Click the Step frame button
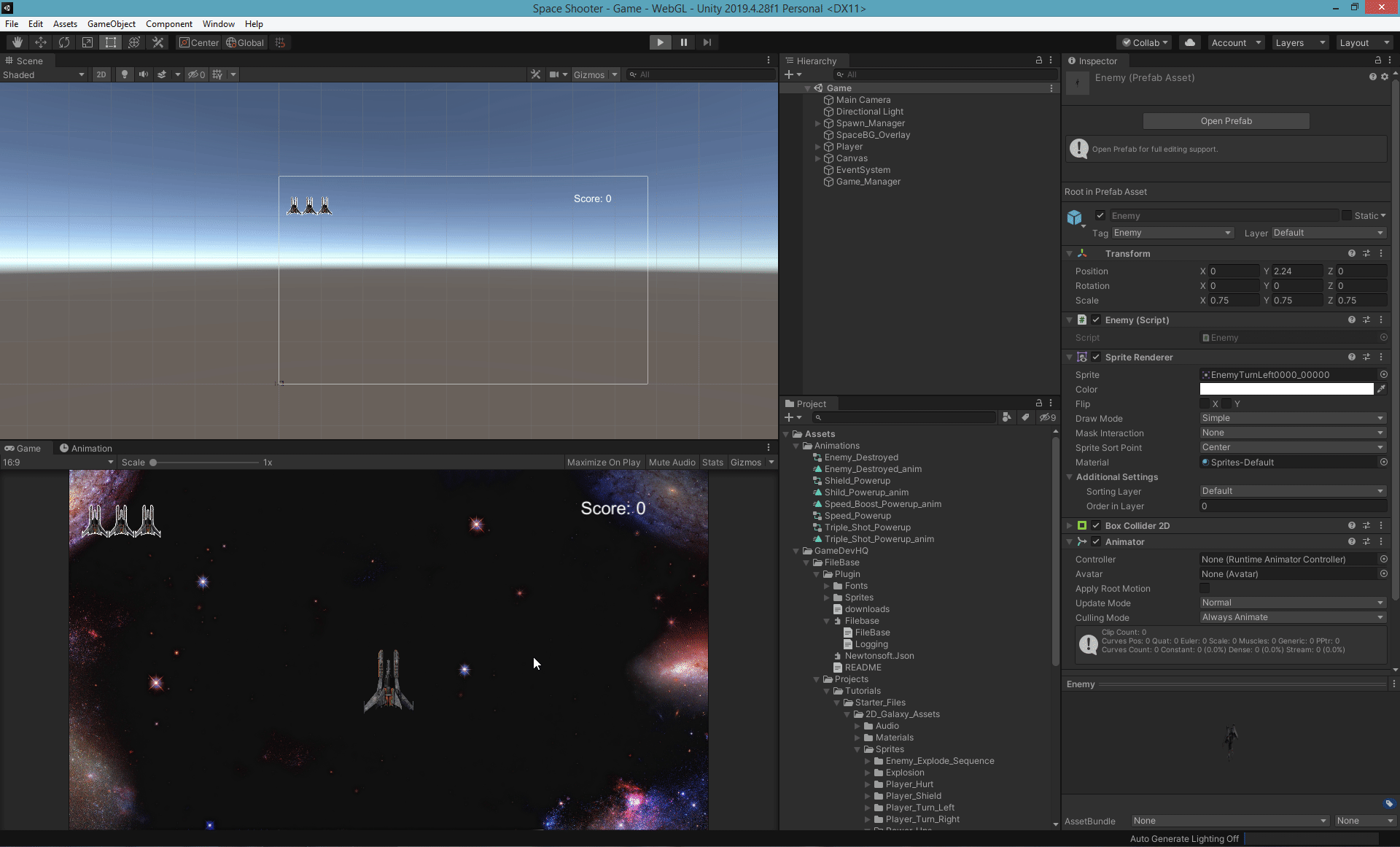Screen dimensions: 1400x847 [x=707, y=42]
